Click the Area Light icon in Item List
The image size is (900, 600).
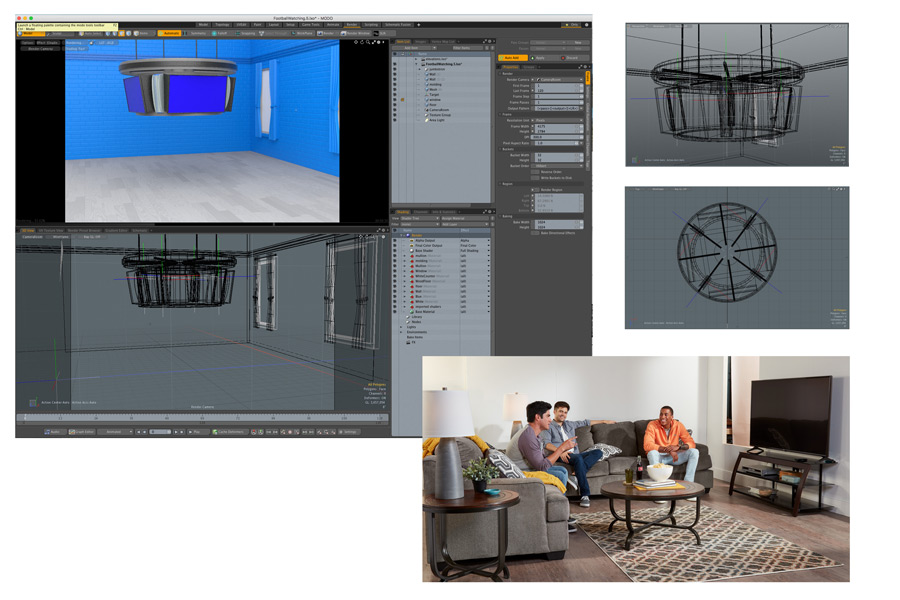(426, 120)
